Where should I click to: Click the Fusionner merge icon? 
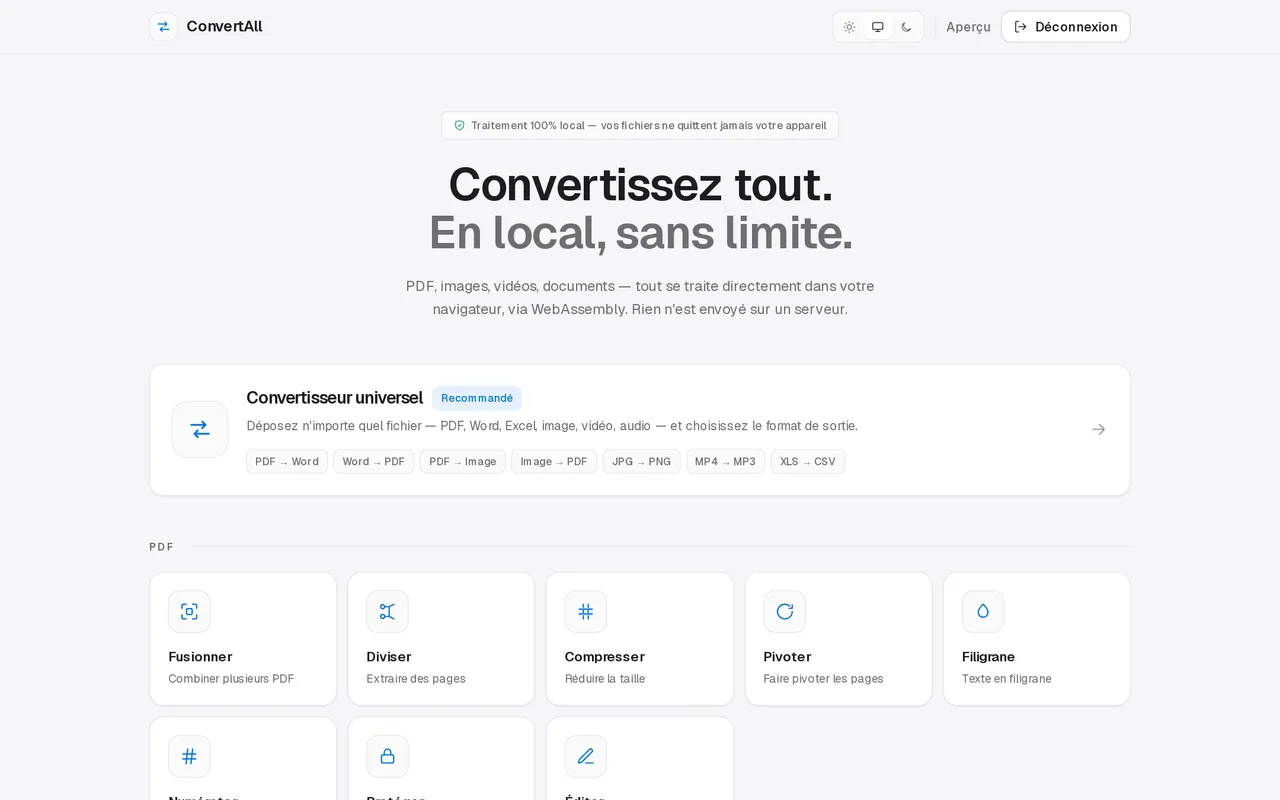pyautogui.click(x=189, y=612)
